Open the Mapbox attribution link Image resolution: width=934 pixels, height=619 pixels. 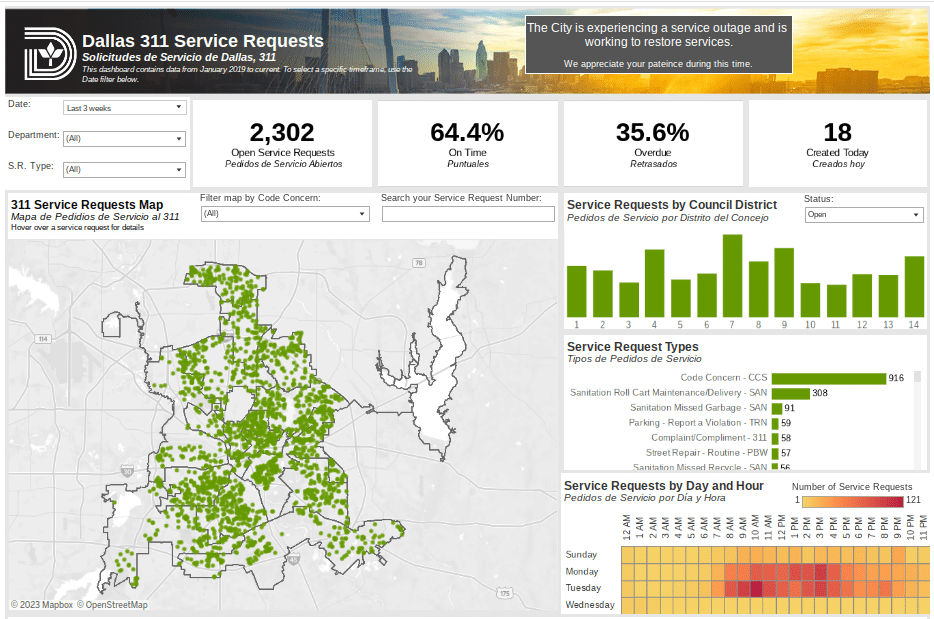point(41,605)
